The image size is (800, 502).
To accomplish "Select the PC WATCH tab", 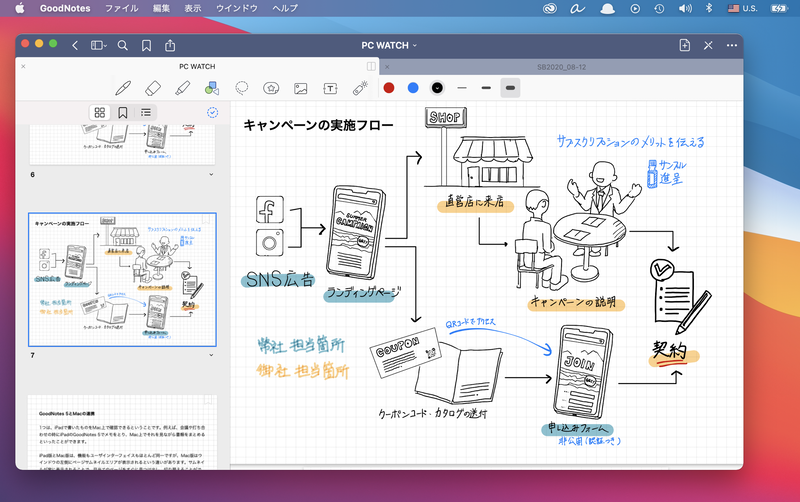I will point(197,66).
